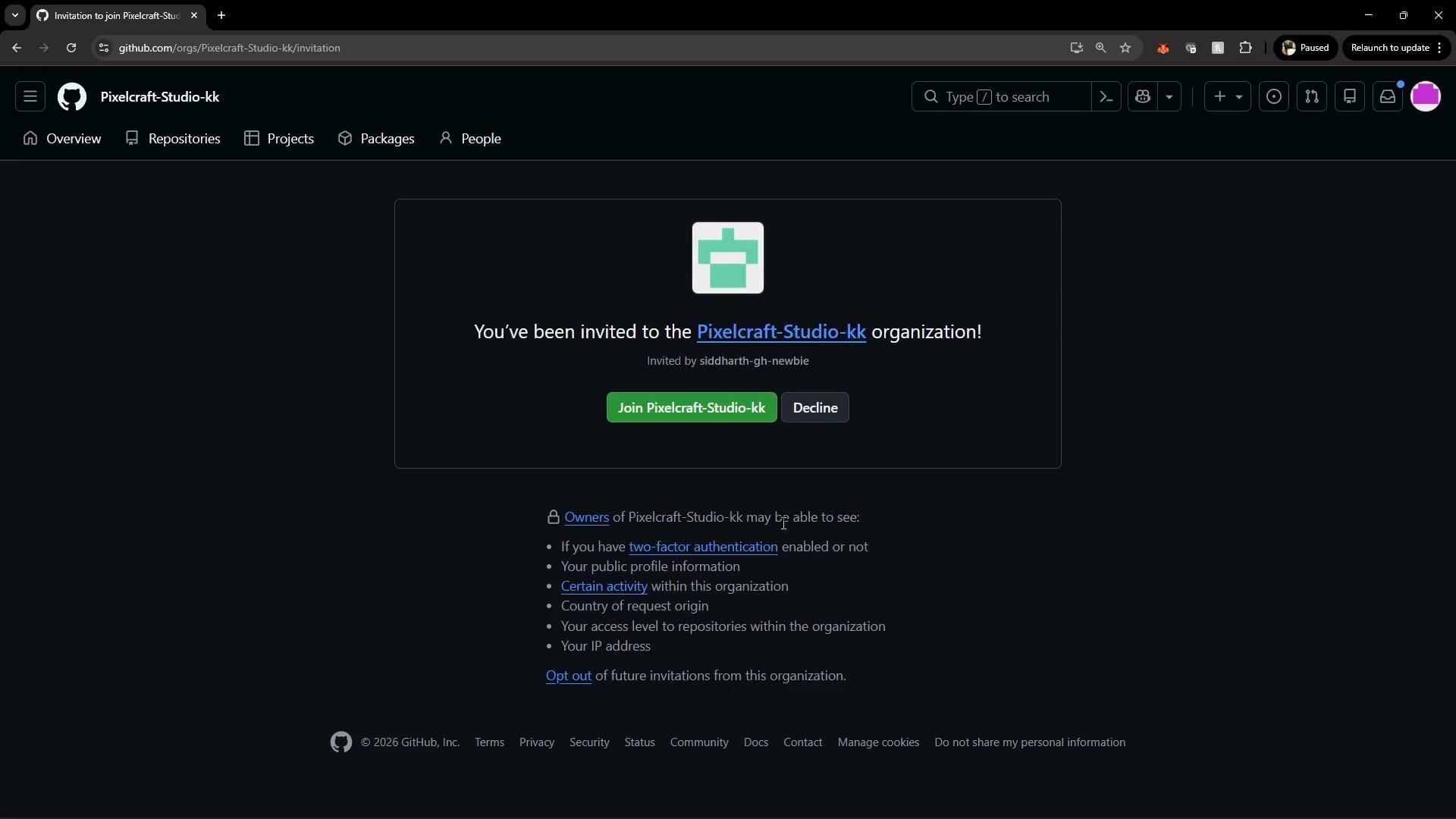
Task: Bookmark this page with star icon
Action: click(1125, 48)
